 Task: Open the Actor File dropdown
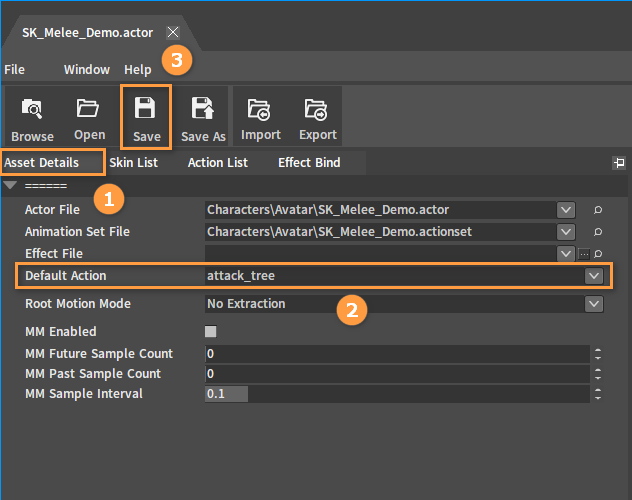pos(566,210)
